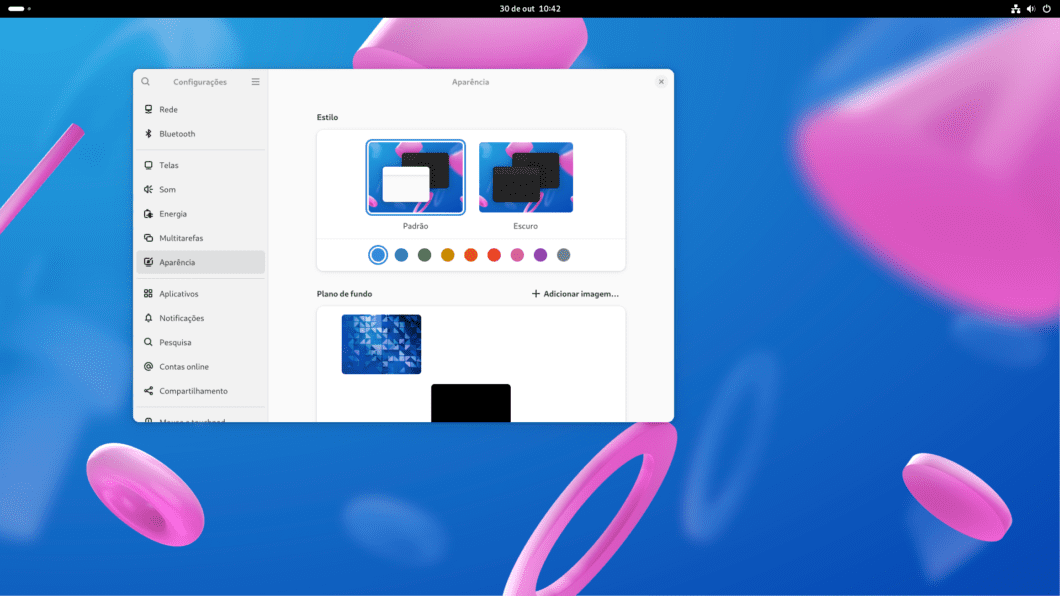The image size is (1060, 596).
Task: Select the Escuro style option
Action: (x=526, y=177)
